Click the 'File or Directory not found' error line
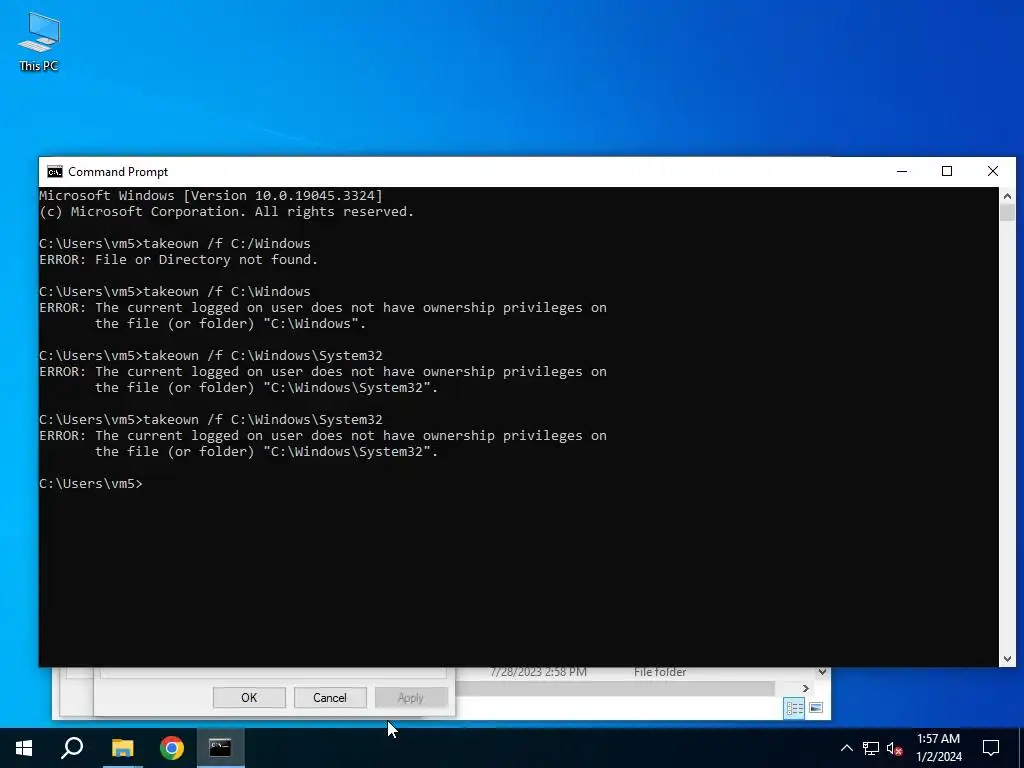This screenshot has width=1024, height=768. click(x=178, y=259)
